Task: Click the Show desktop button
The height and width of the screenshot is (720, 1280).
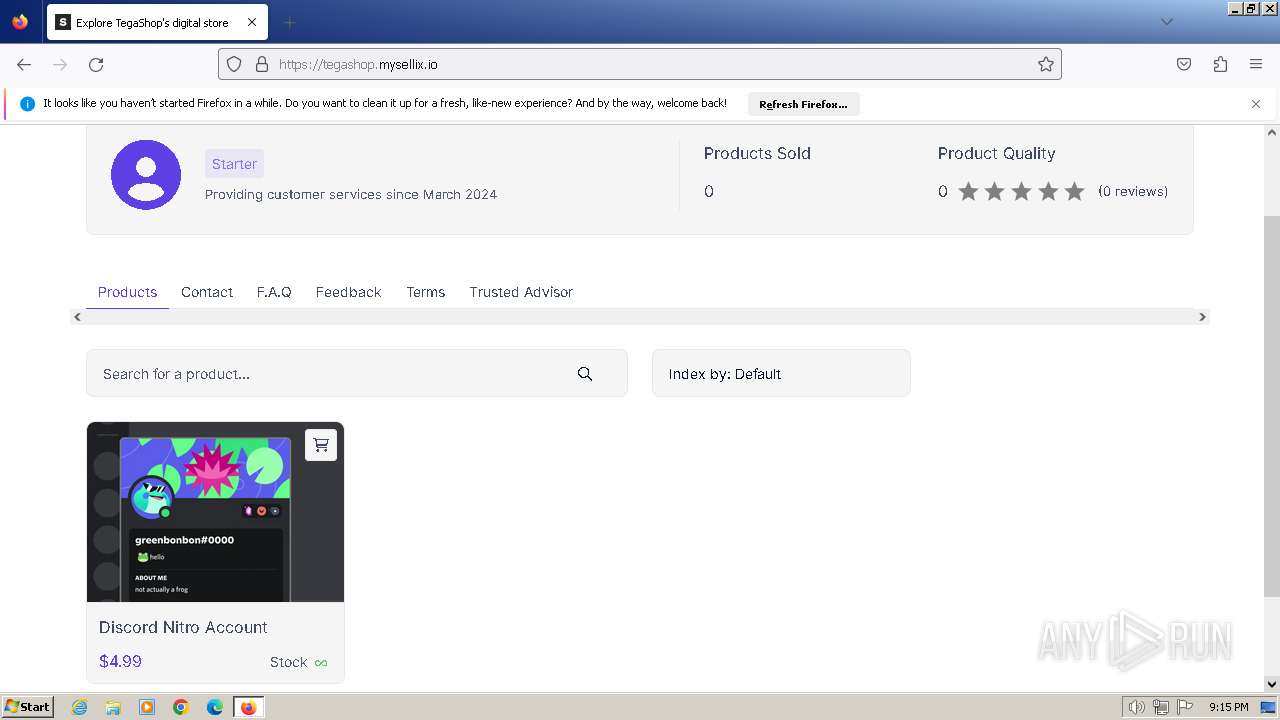Action: click(x=1269, y=707)
